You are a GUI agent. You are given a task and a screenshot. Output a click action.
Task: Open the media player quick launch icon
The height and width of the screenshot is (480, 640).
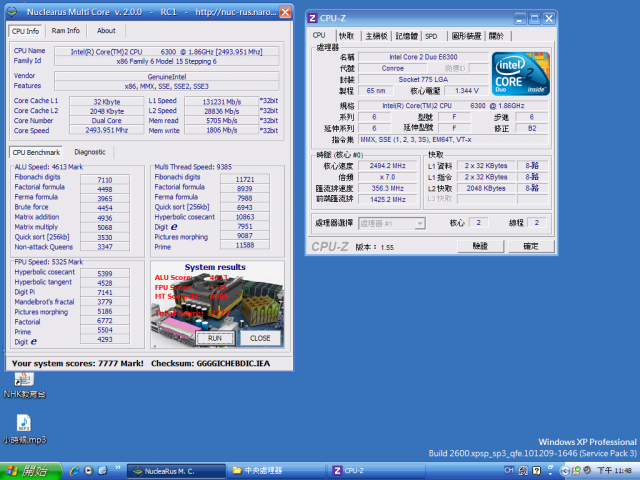click(x=89, y=471)
